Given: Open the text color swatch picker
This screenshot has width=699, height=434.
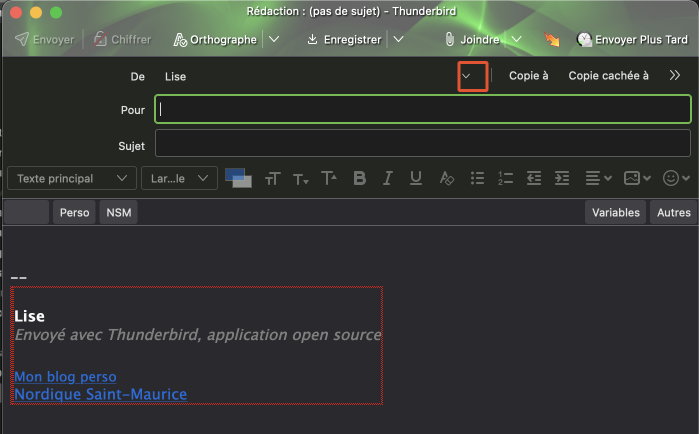Looking at the screenshot, I should [238, 178].
